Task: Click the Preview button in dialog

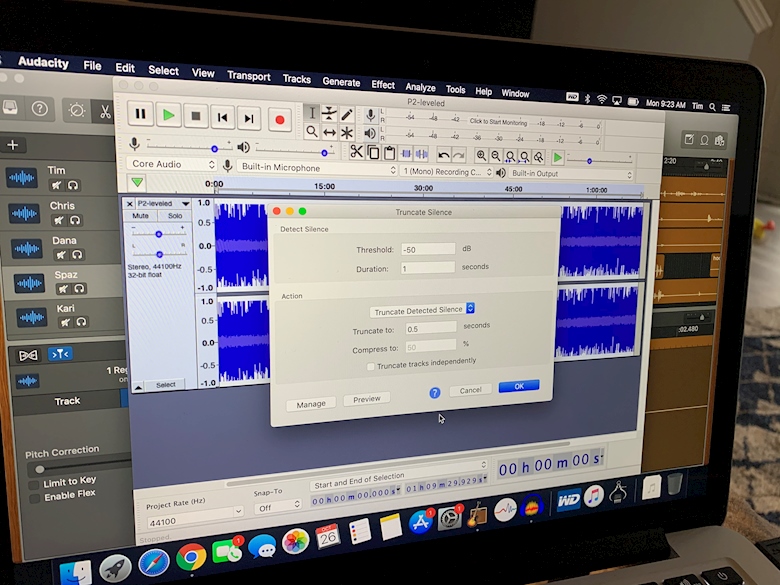Action: click(x=367, y=399)
